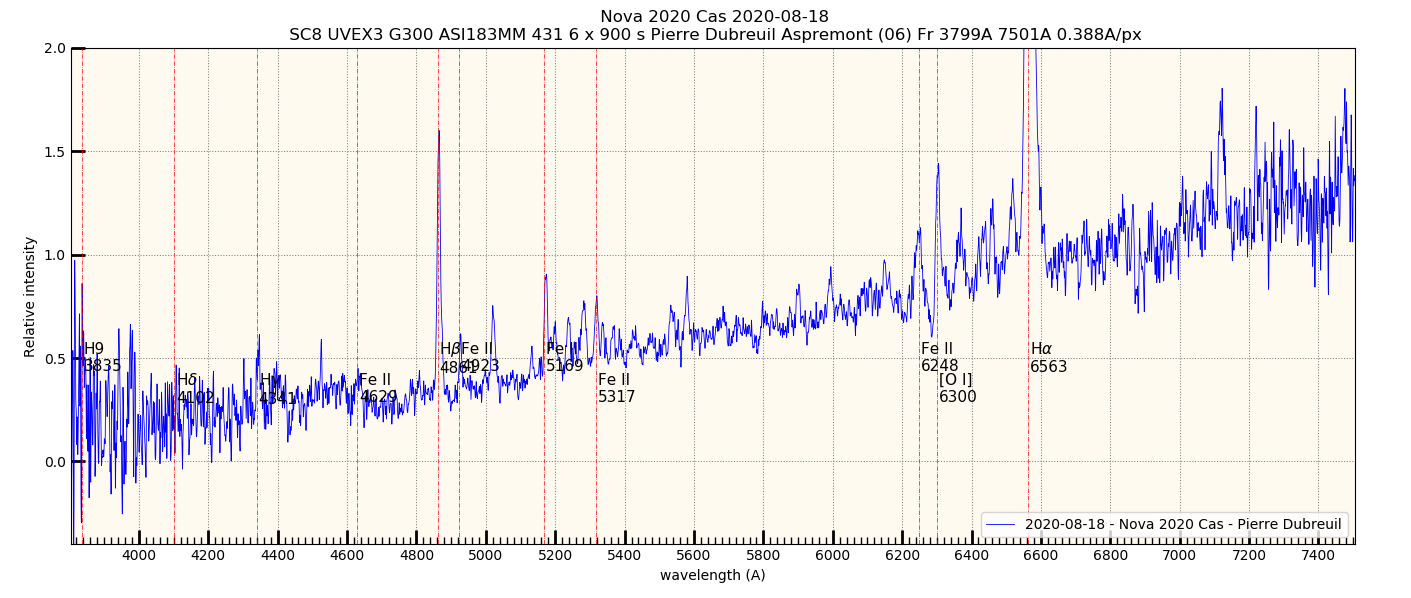Select the plot title Nova 2020 Cas

(714, 17)
